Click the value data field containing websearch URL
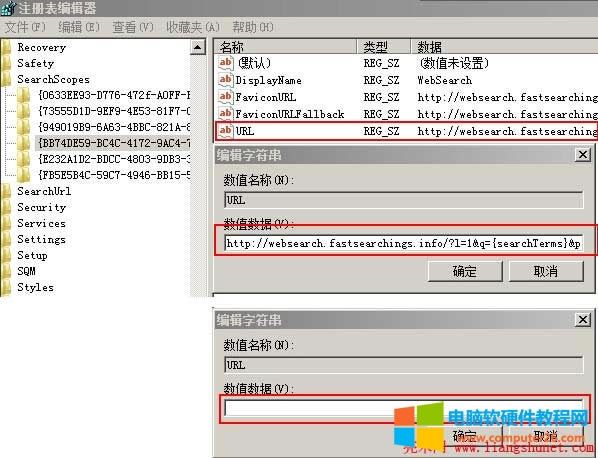 [403, 243]
